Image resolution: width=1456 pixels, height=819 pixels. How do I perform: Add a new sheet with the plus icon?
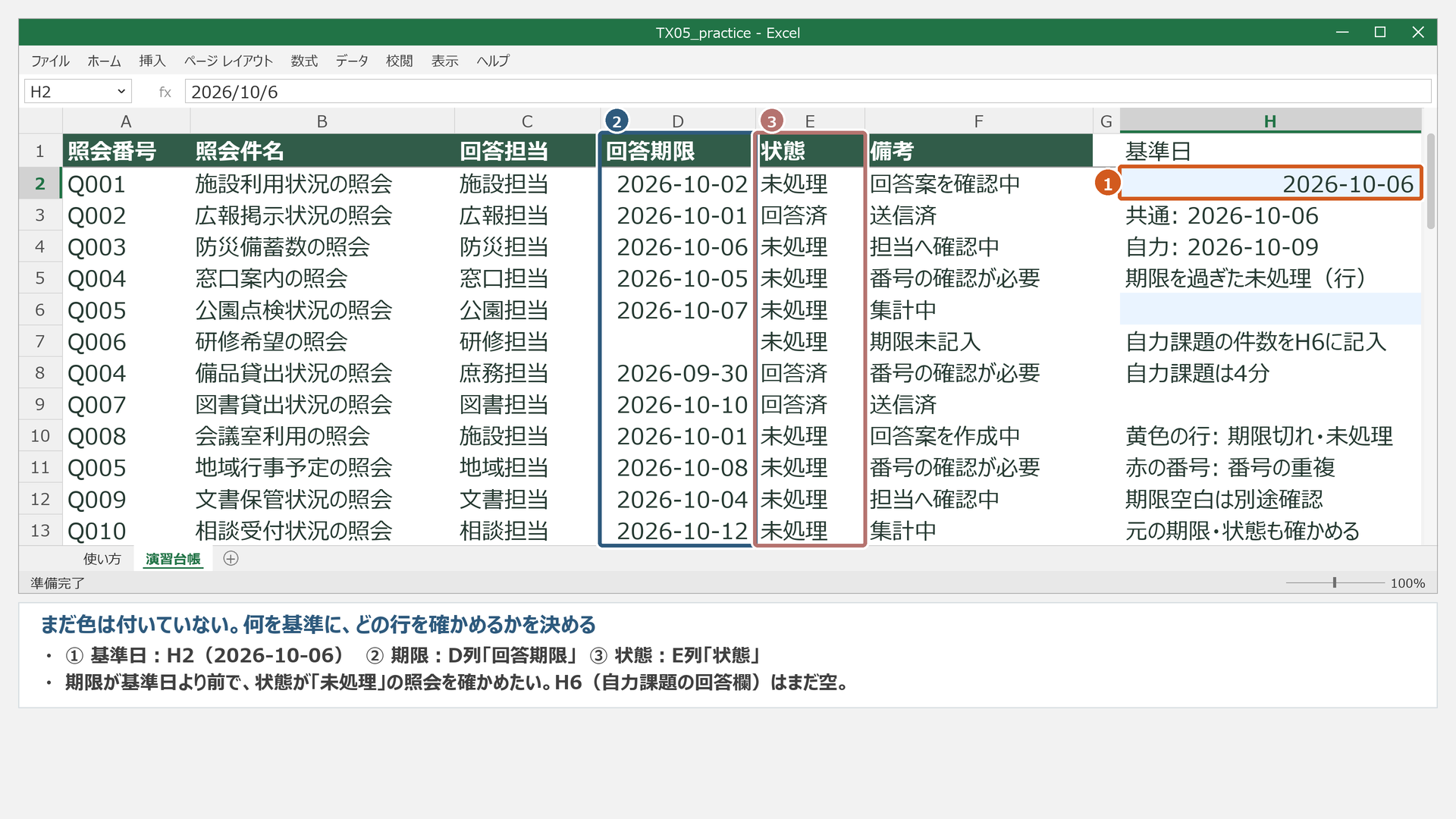pyautogui.click(x=231, y=559)
